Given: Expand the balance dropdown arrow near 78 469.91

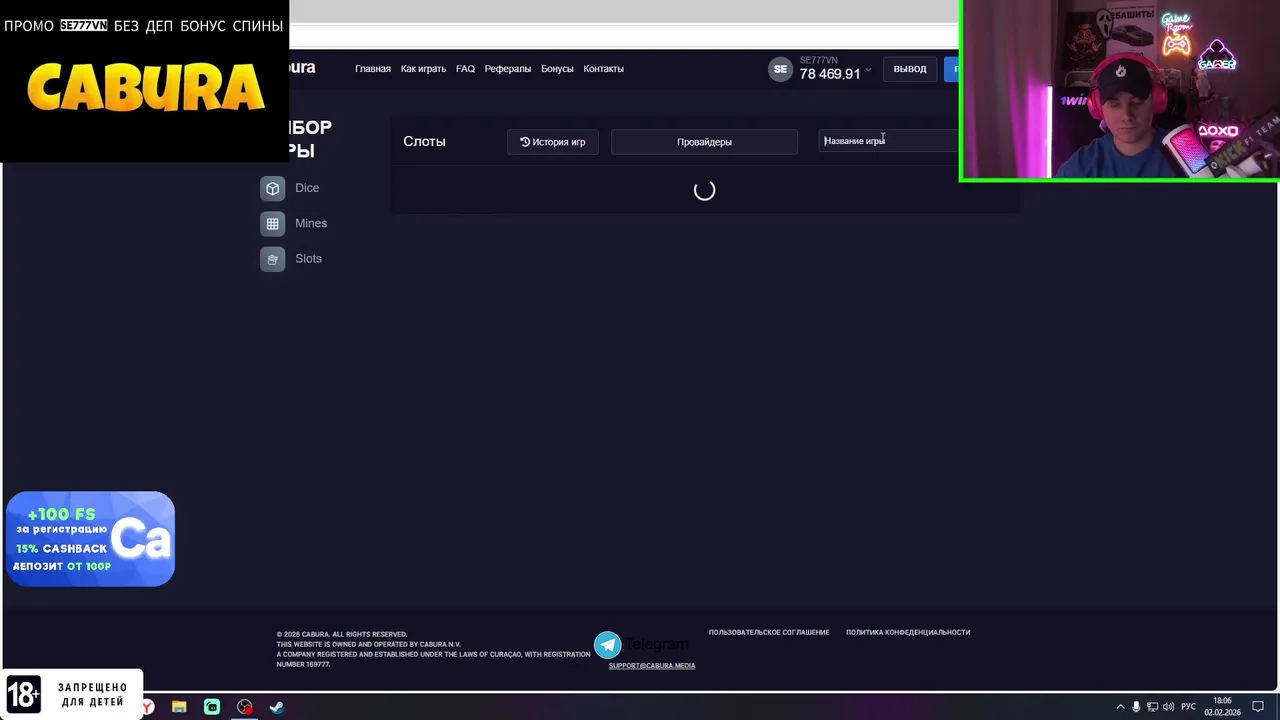Looking at the screenshot, I should tap(868, 70).
